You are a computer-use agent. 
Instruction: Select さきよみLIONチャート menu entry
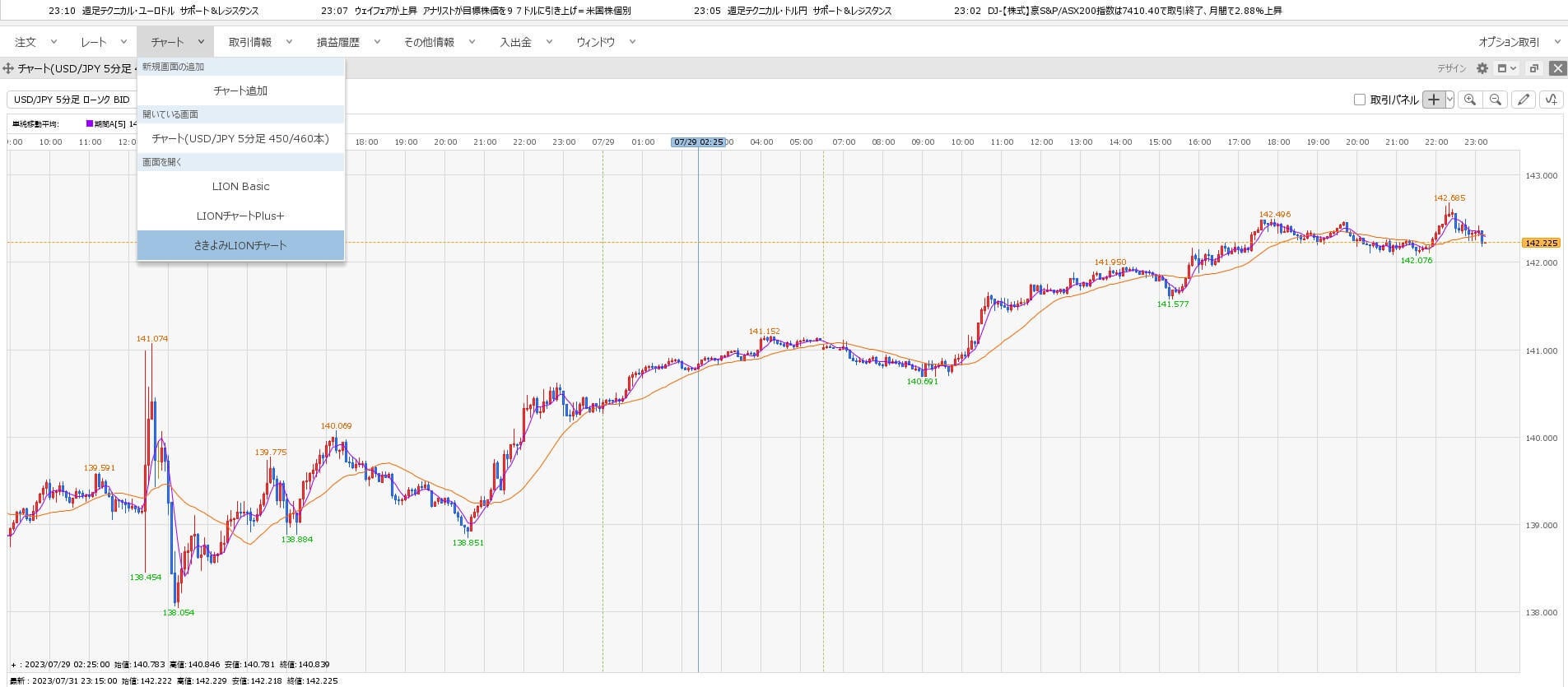240,245
